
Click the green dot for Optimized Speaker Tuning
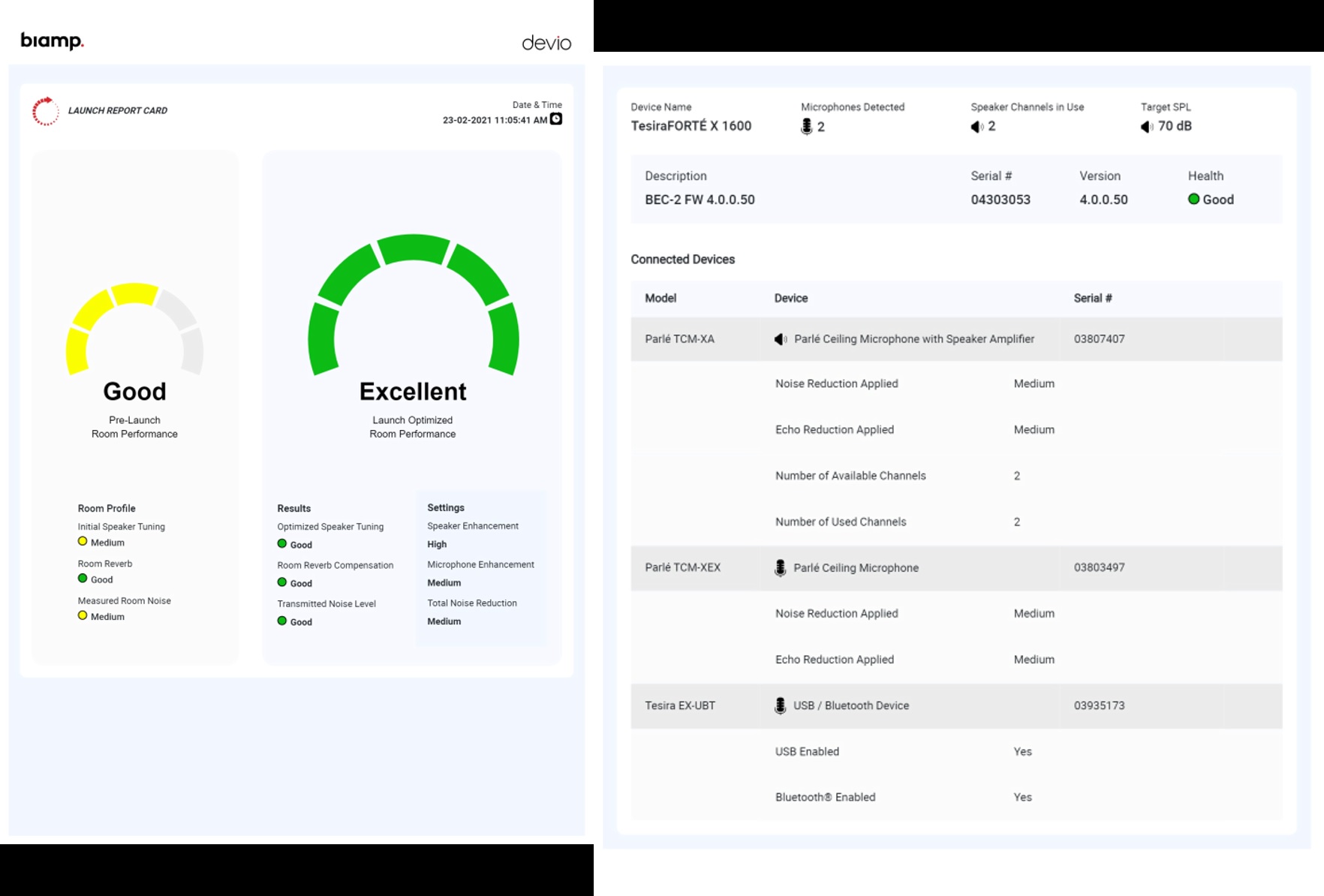[282, 543]
